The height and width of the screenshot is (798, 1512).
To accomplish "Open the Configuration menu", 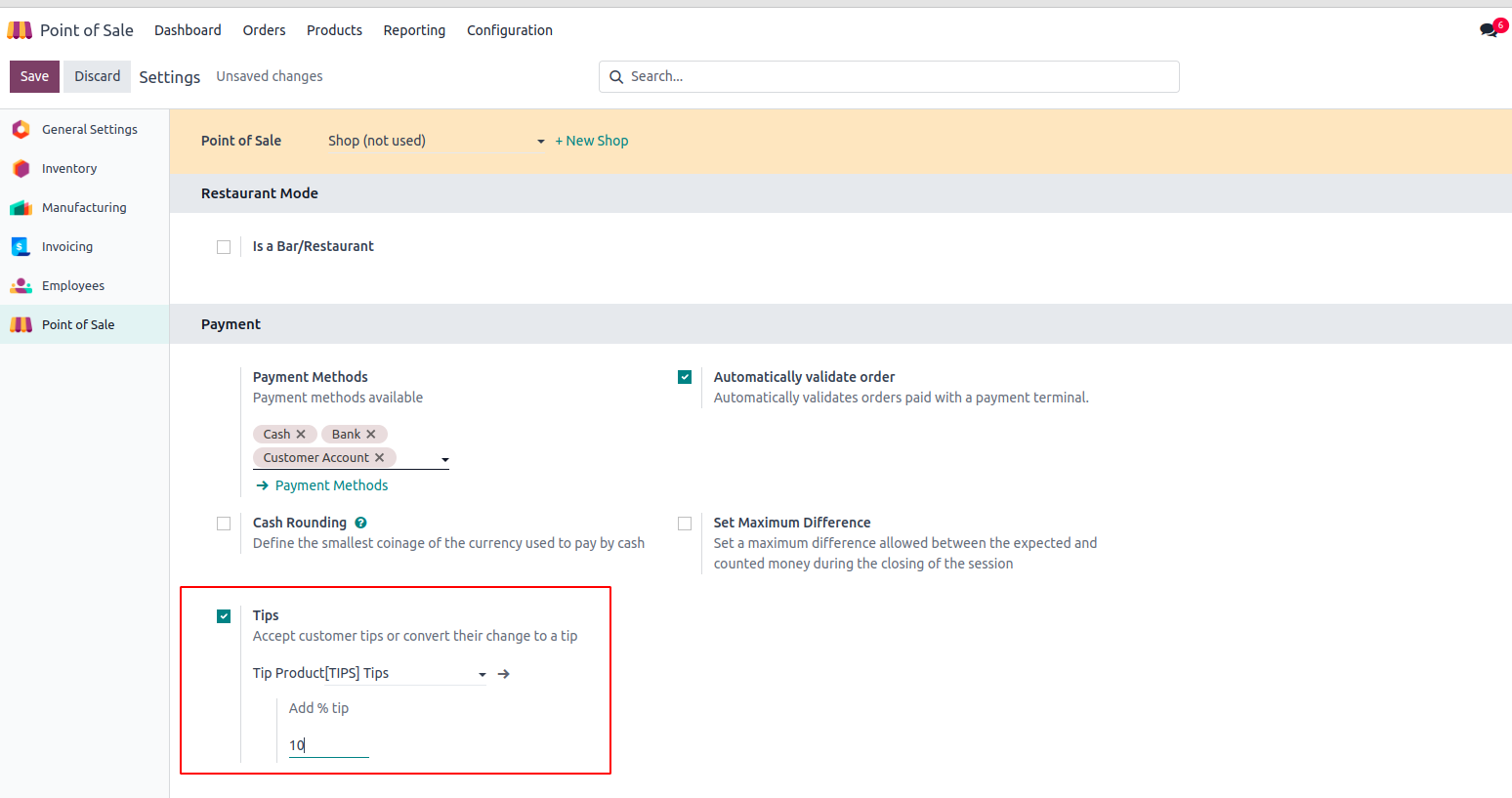I will [509, 30].
